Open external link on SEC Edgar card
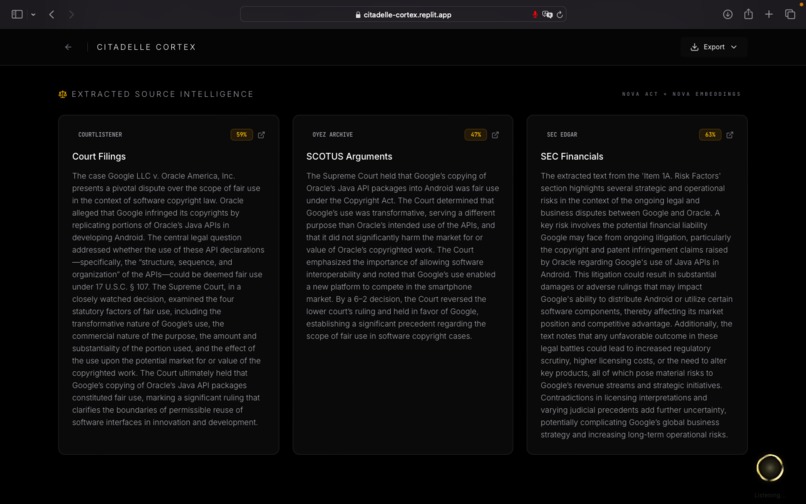 click(729, 135)
